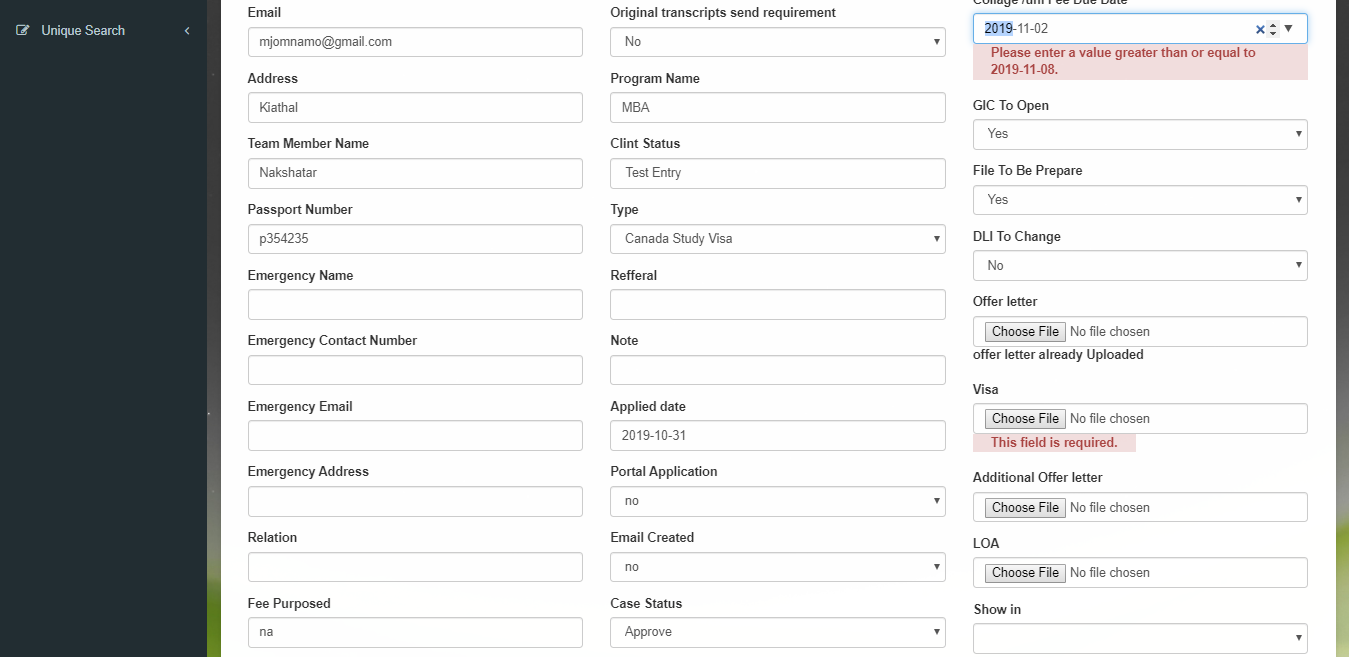Open the Case Status dropdown
Image resolution: width=1349 pixels, height=657 pixels.
pyautogui.click(x=778, y=632)
